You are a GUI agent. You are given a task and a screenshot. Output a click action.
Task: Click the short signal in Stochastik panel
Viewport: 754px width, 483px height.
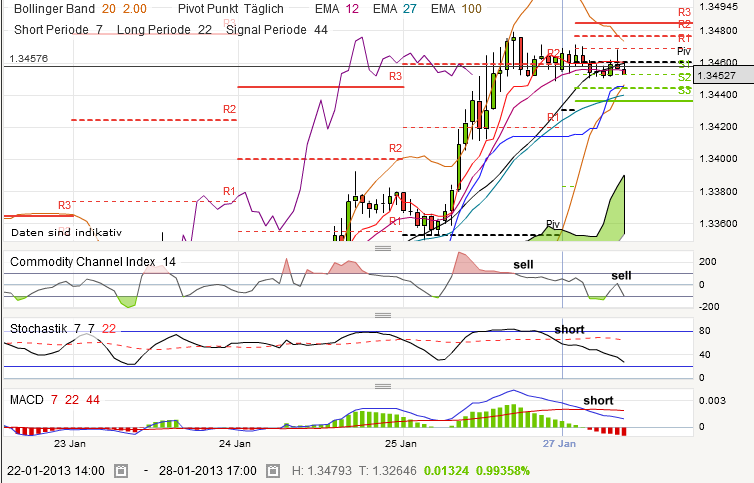[x=569, y=330]
